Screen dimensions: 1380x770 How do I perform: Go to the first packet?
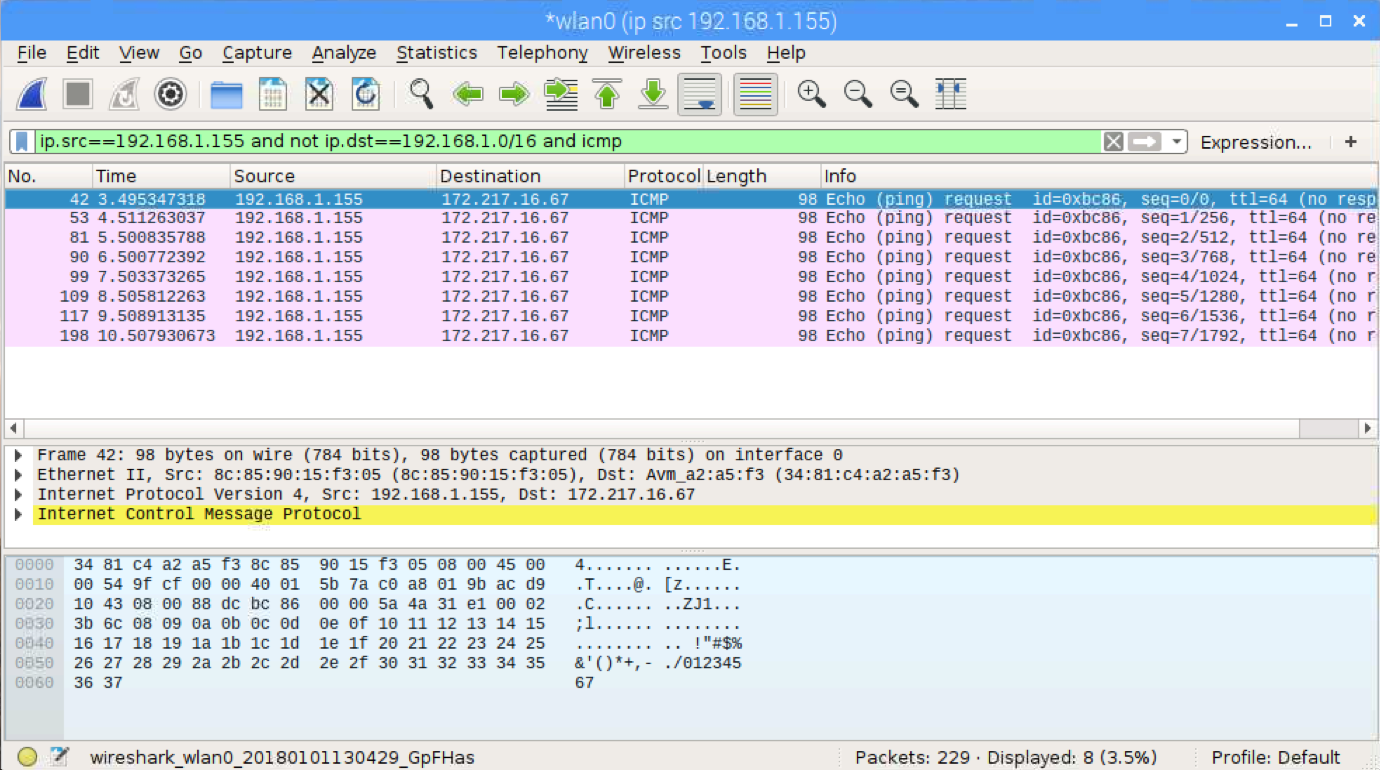tap(607, 95)
